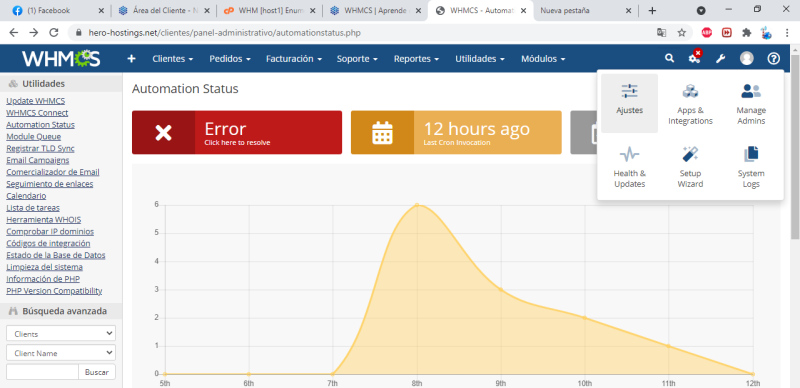800x388 pixels.
Task: Click the plus quick-add icon in navbar
Action: (131, 59)
